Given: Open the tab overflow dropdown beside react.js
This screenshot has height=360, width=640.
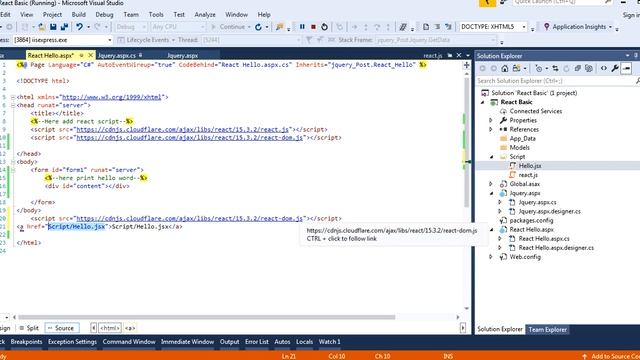Looking at the screenshot, I should [x=468, y=55].
